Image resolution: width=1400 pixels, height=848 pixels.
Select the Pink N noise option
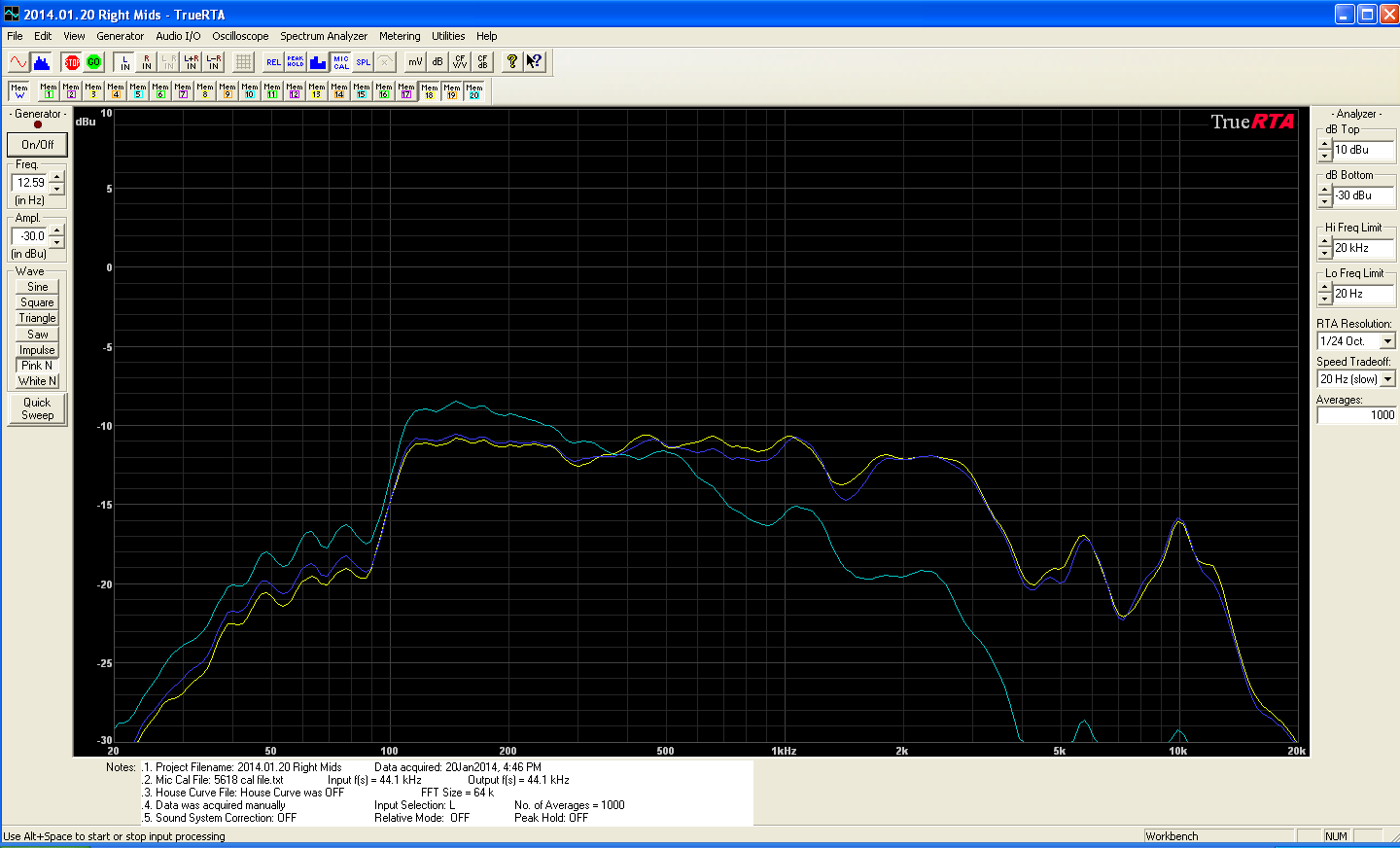(x=38, y=366)
